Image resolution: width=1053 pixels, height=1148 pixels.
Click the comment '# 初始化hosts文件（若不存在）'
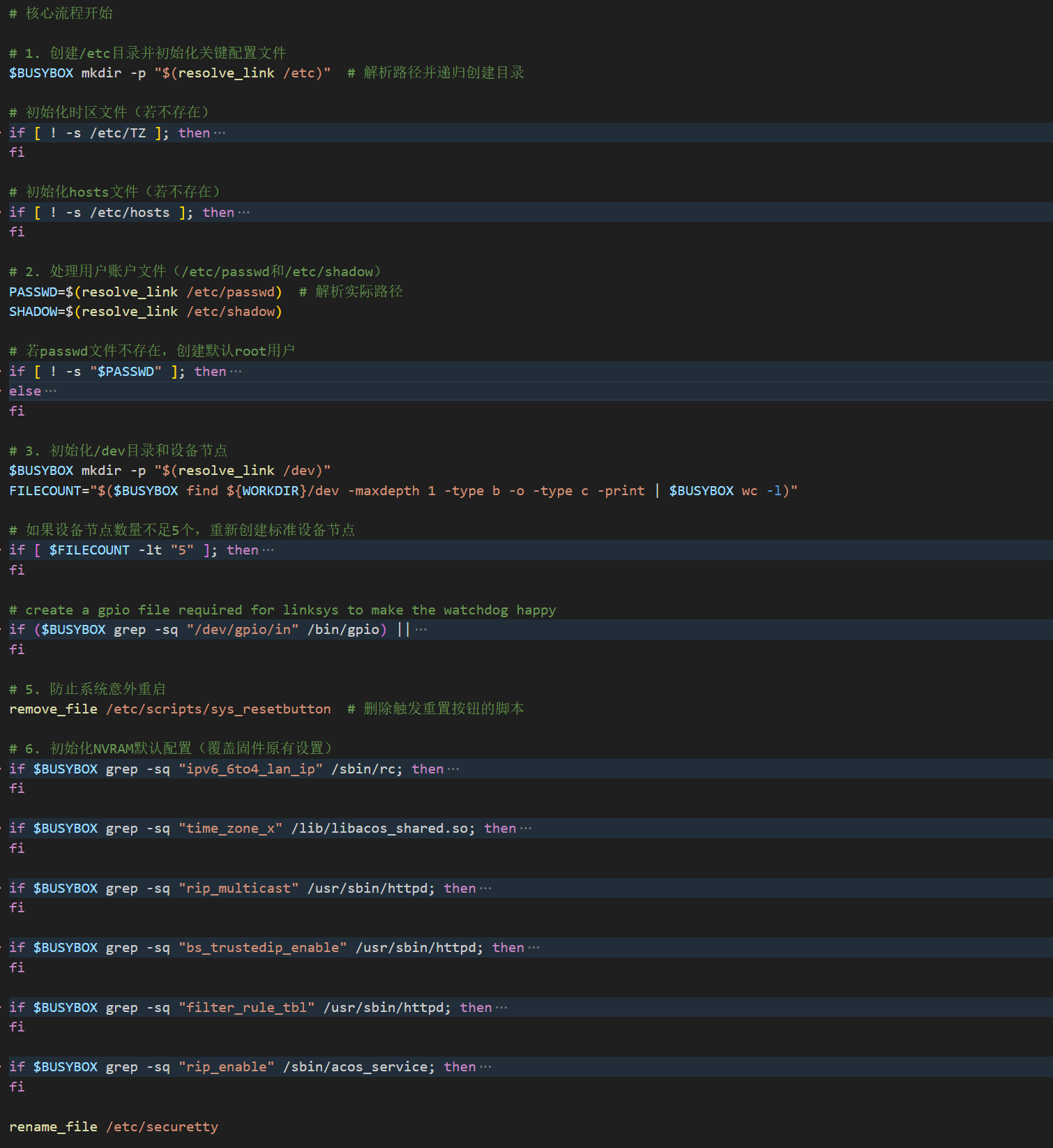click(x=115, y=192)
